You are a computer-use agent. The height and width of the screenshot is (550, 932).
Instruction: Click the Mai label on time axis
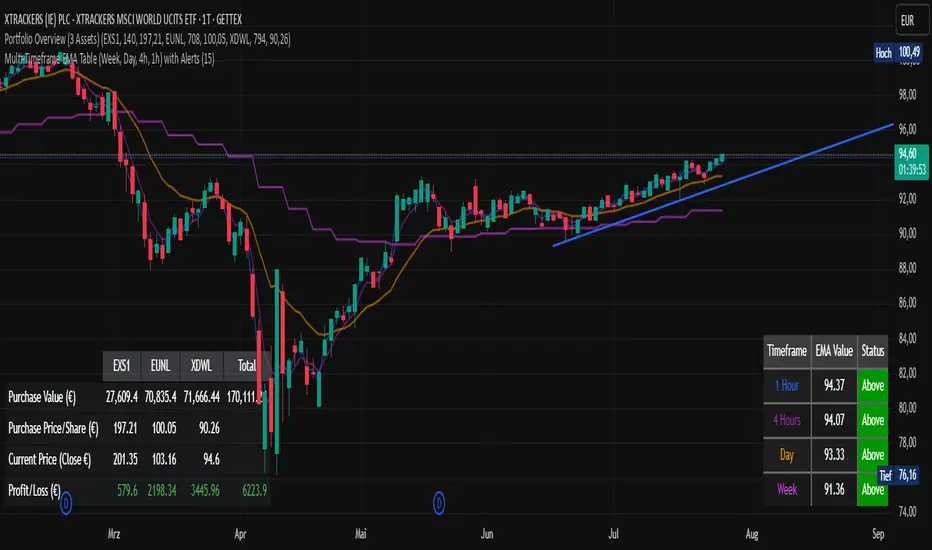tap(361, 534)
